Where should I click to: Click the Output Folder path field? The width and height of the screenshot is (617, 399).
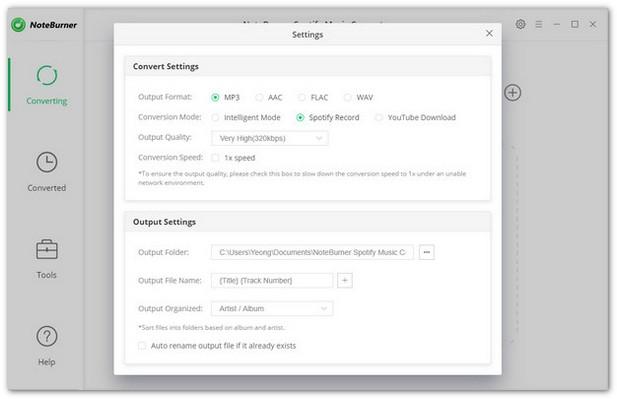[x=312, y=252]
